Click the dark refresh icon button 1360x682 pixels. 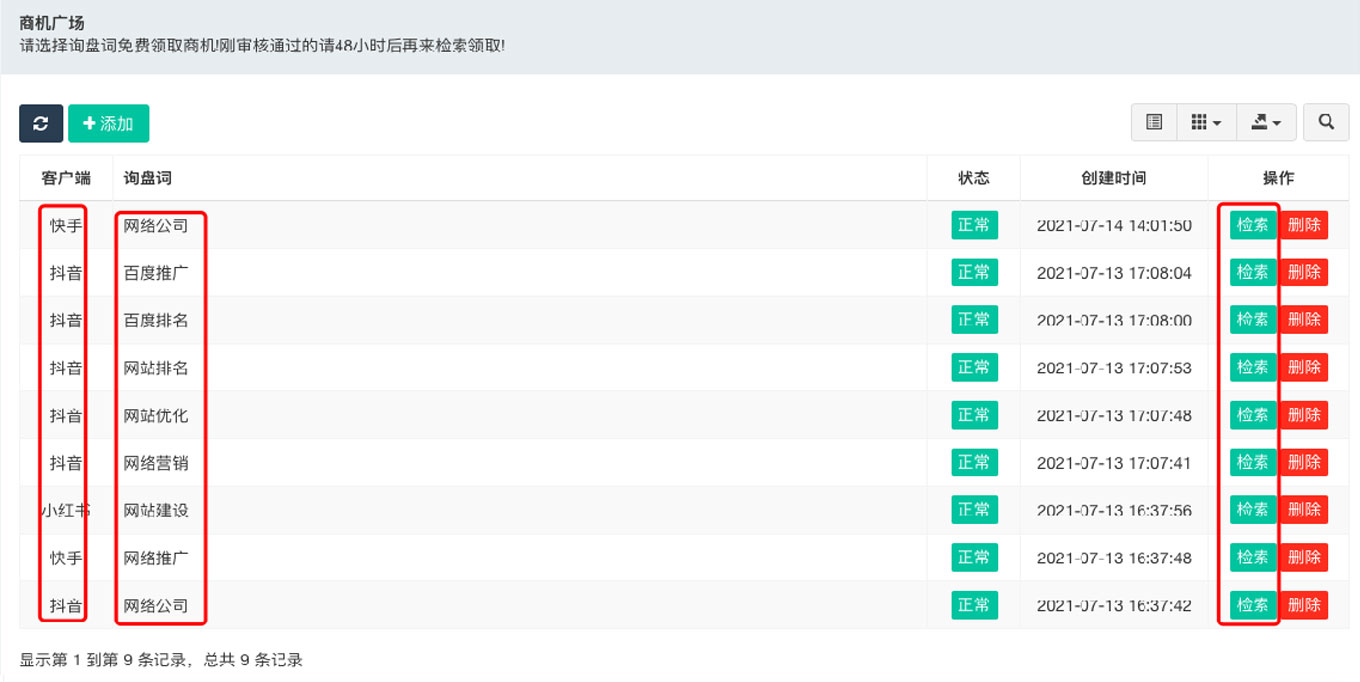(41, 123)
